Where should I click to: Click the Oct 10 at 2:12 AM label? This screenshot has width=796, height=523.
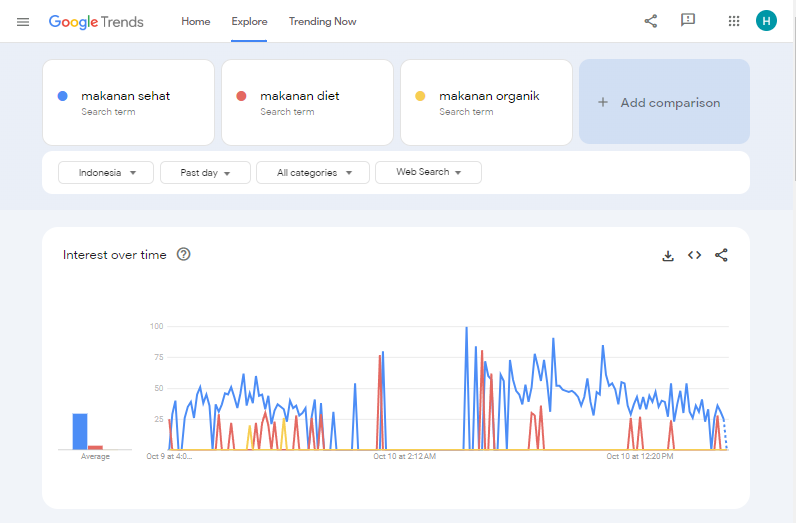[405, 456]
